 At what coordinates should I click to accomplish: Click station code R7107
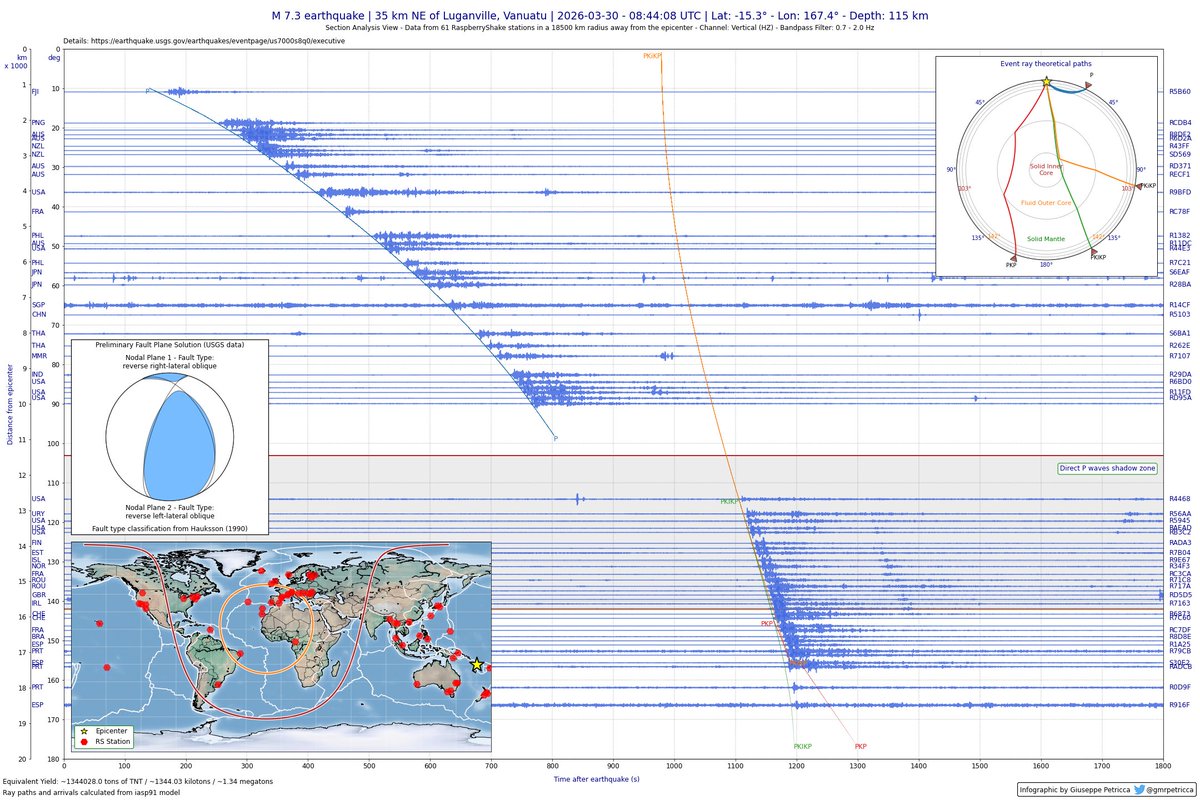[1180, 355]
